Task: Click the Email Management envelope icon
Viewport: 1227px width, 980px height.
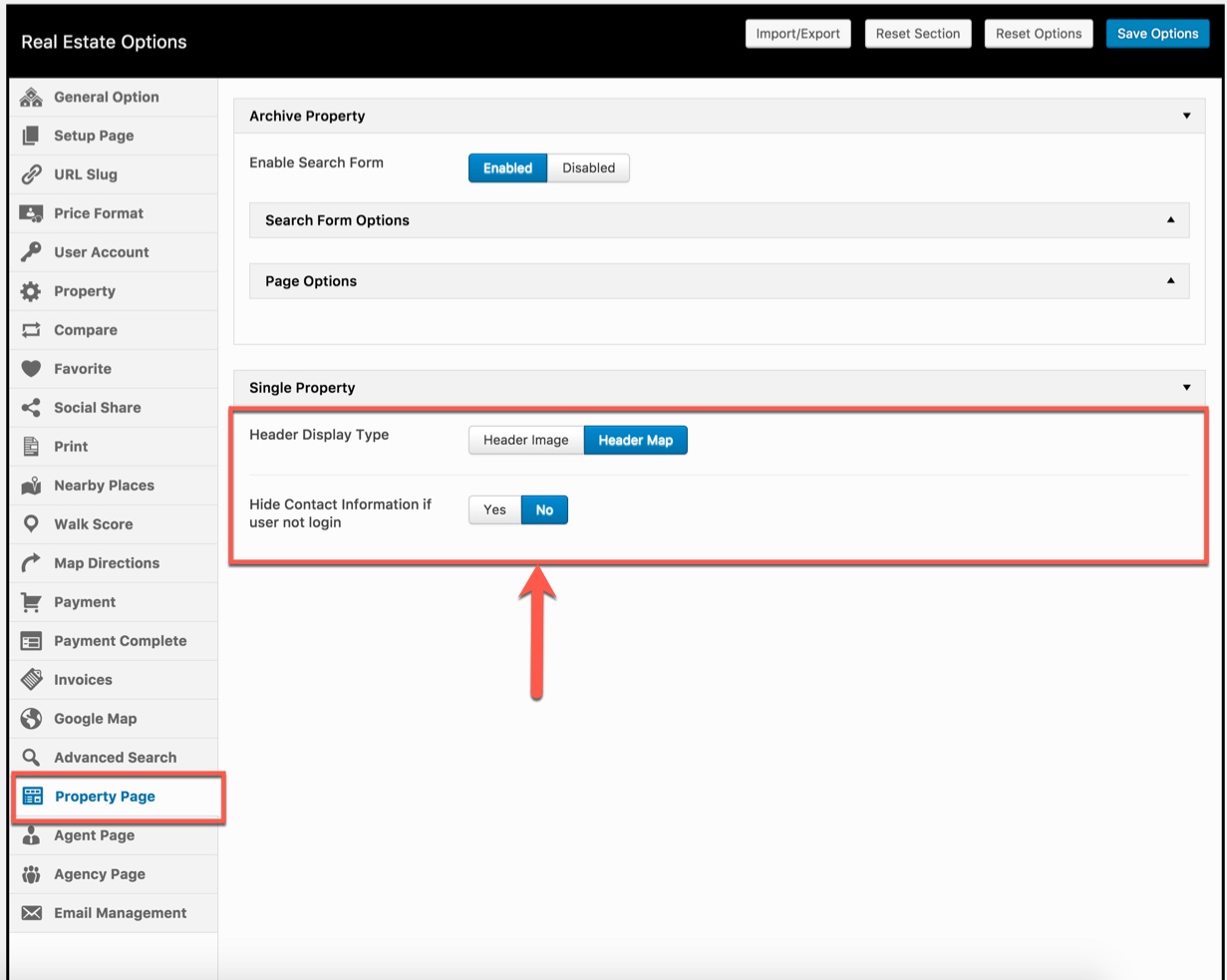Action: coord(31,913)
